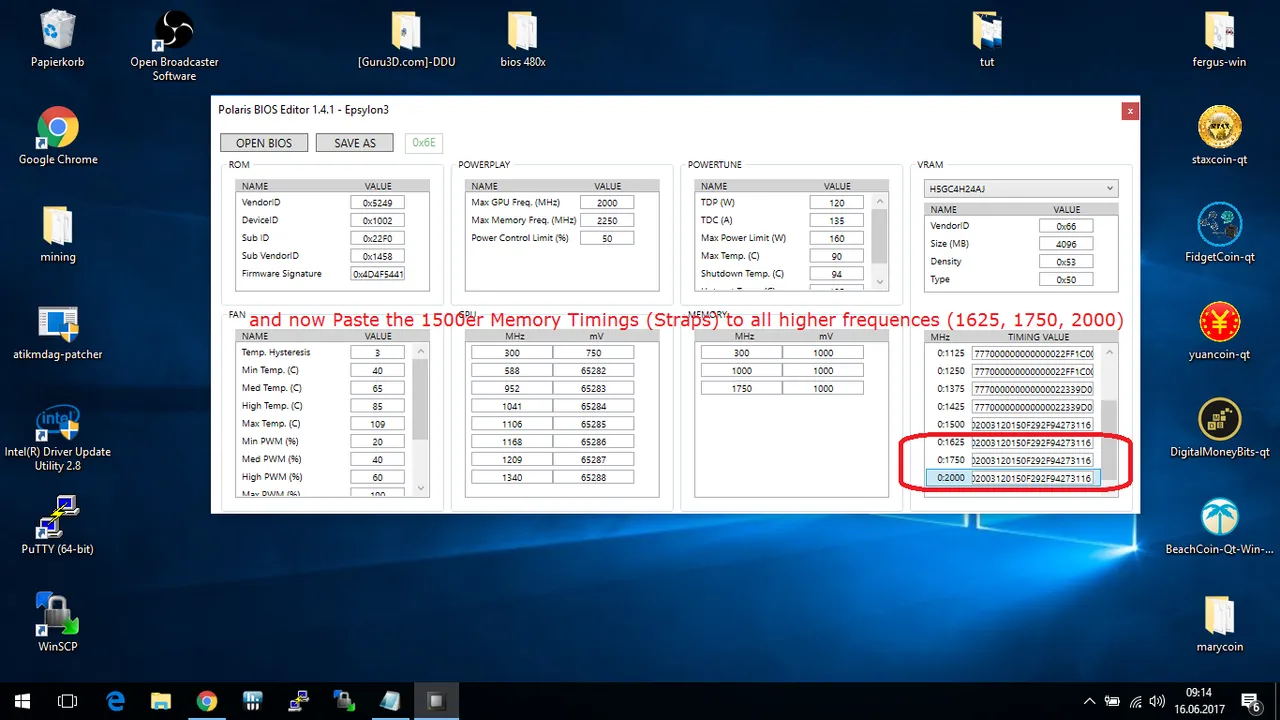This screenshot has width=1280, height=720.
Task: Edit the Max Power Limit value 160
Action: click(837, 238)
